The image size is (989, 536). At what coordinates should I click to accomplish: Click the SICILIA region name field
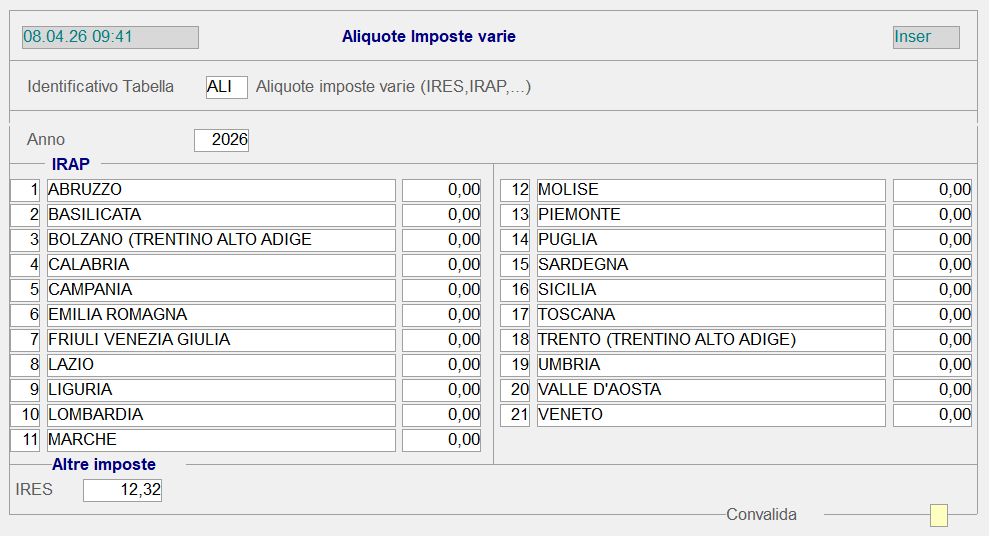point(710,290)
